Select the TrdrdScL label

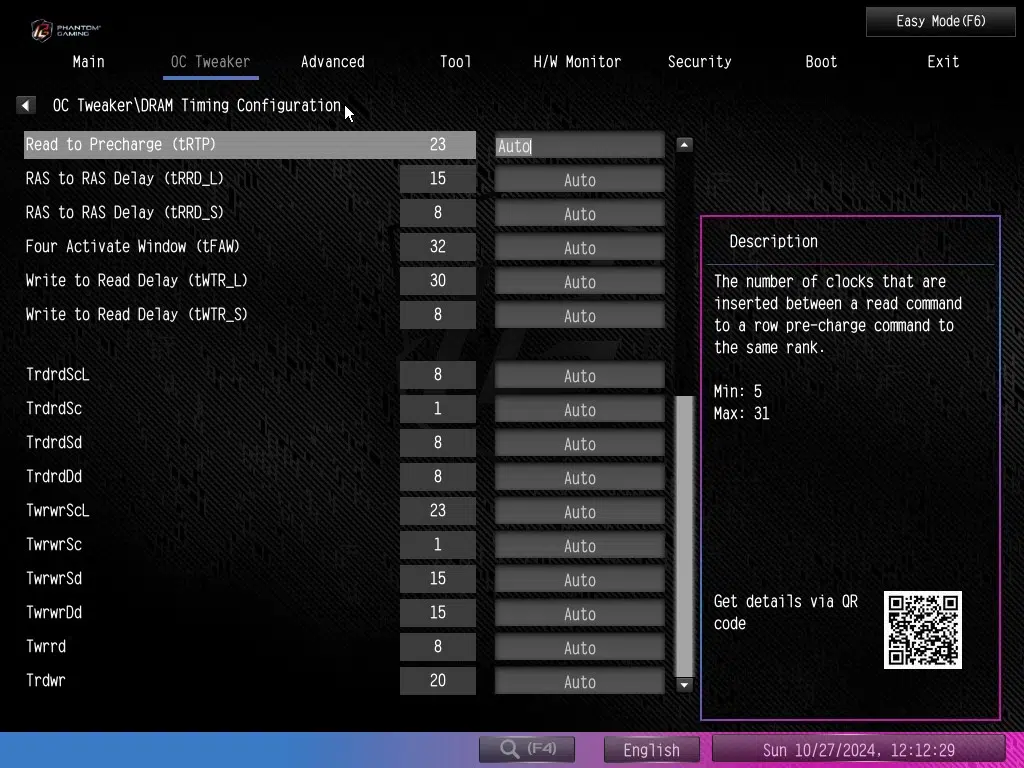[x=57, y=374]
